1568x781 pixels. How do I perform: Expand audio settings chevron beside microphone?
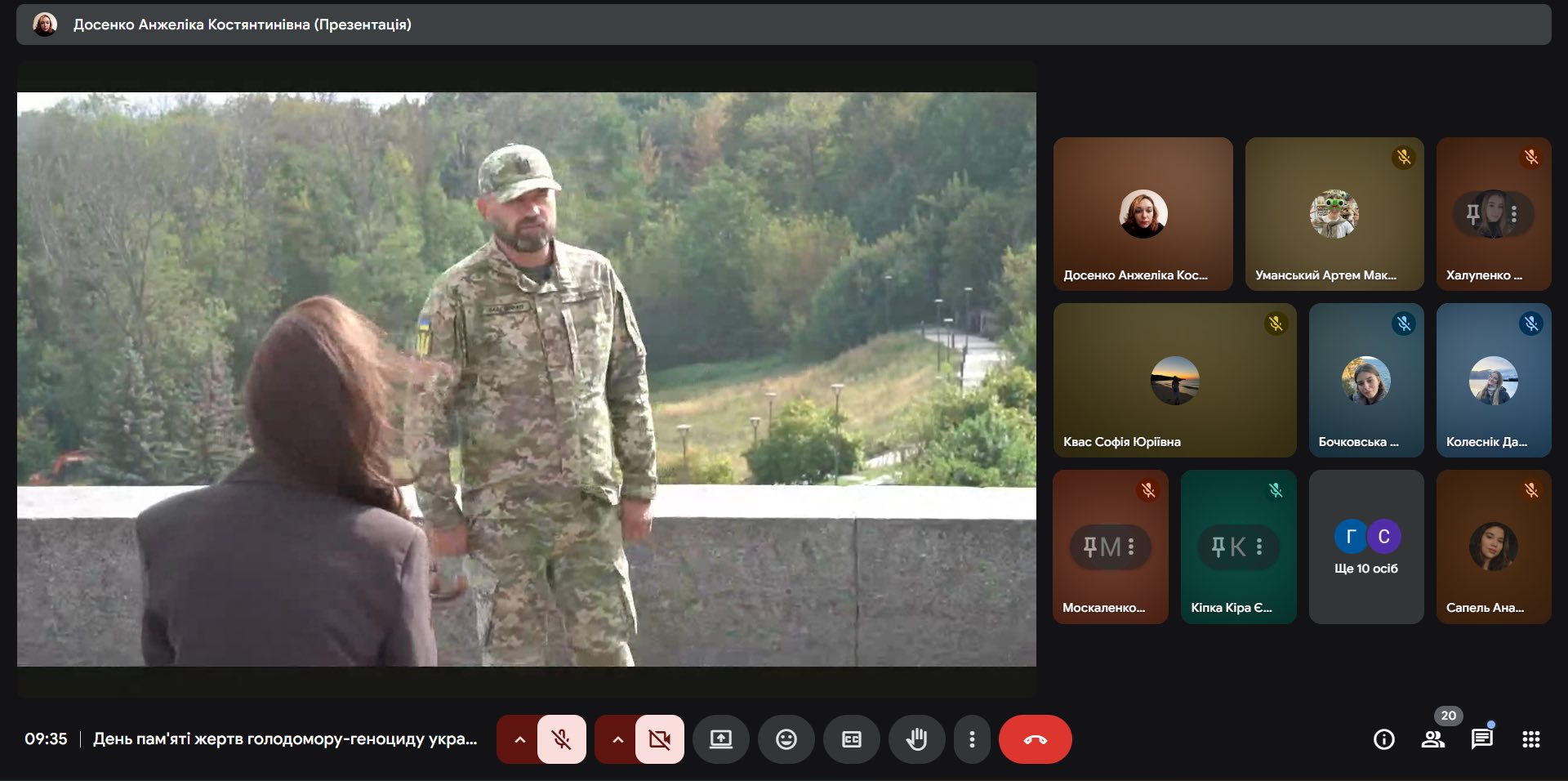click(519, 739)
